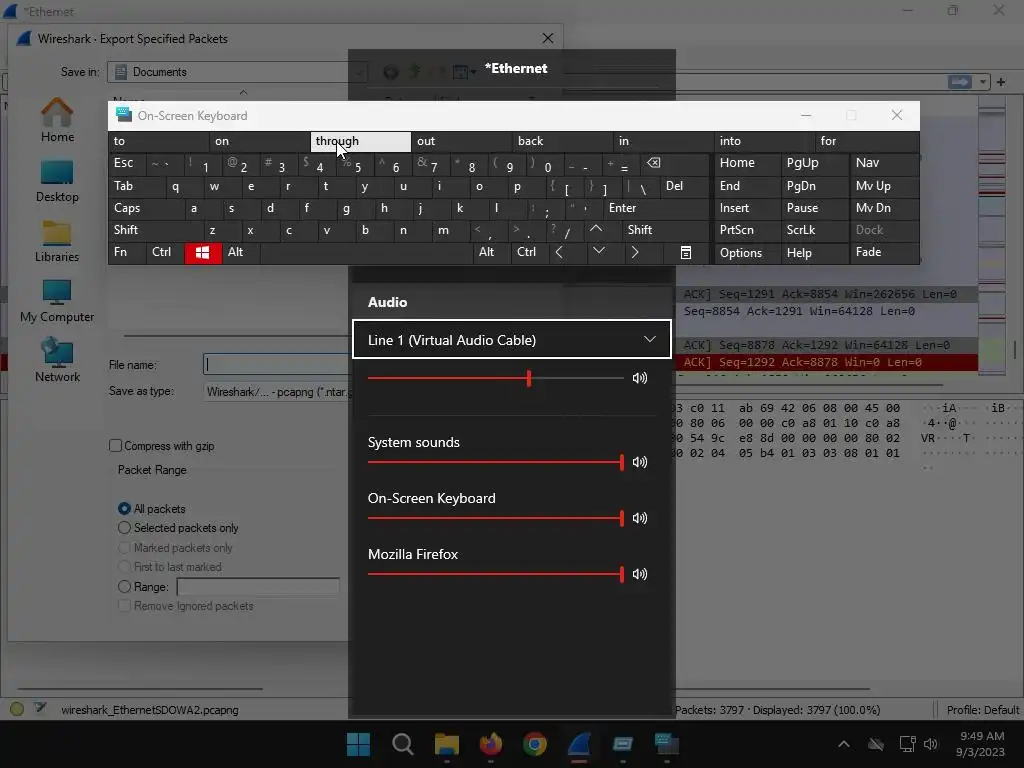
Task: Open Network location in save dialog
Action: [x=57, y=360]
